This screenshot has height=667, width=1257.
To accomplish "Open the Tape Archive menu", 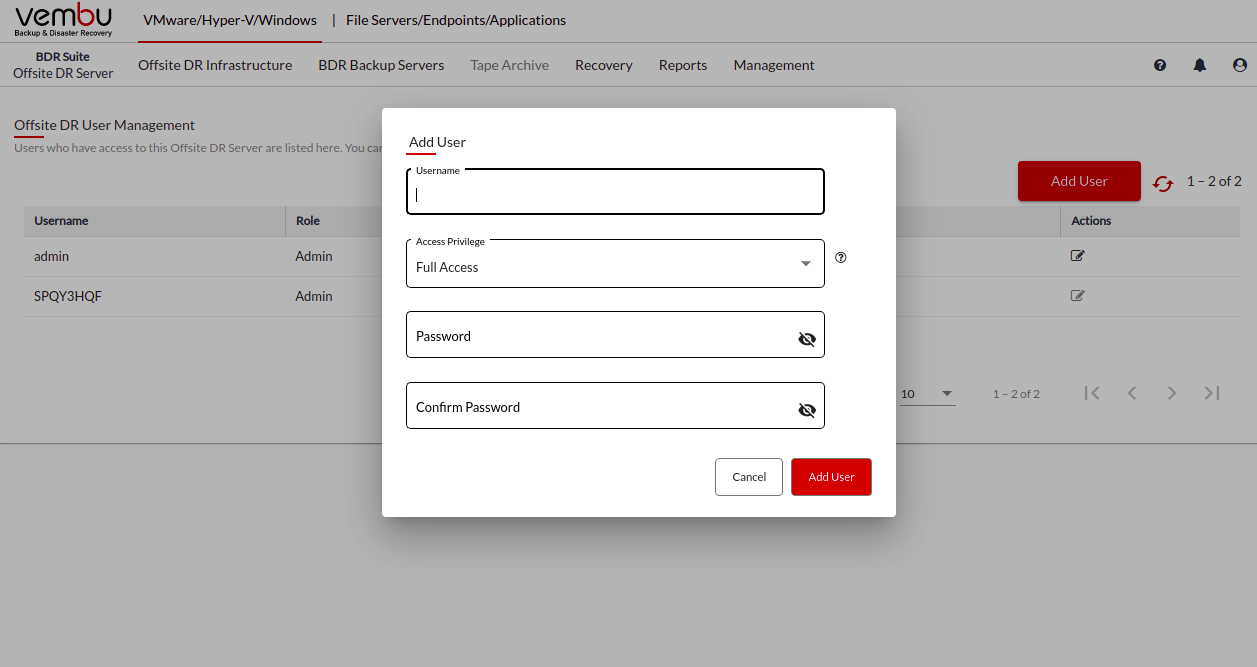I will pos(510,65).
